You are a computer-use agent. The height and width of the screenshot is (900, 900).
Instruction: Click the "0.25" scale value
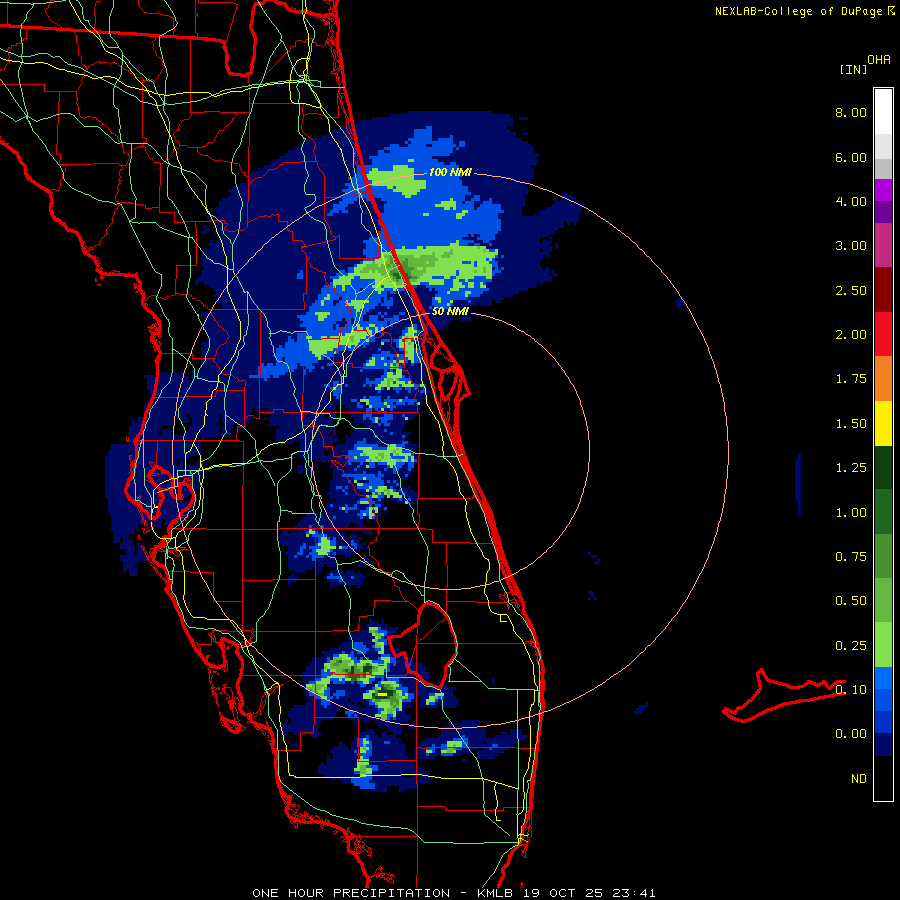[x=851, y=646]
